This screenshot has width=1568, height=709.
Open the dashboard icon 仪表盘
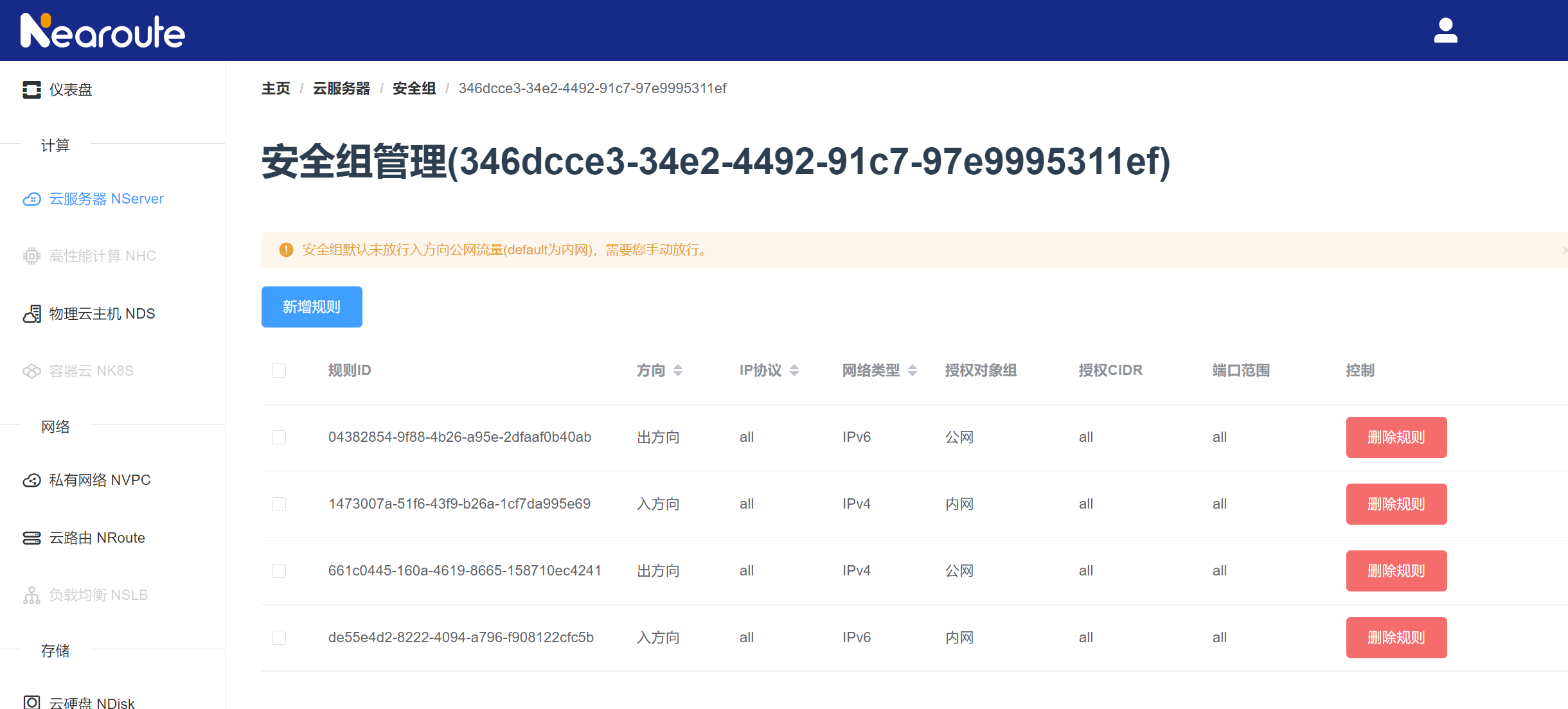click(x=31, y=90)
